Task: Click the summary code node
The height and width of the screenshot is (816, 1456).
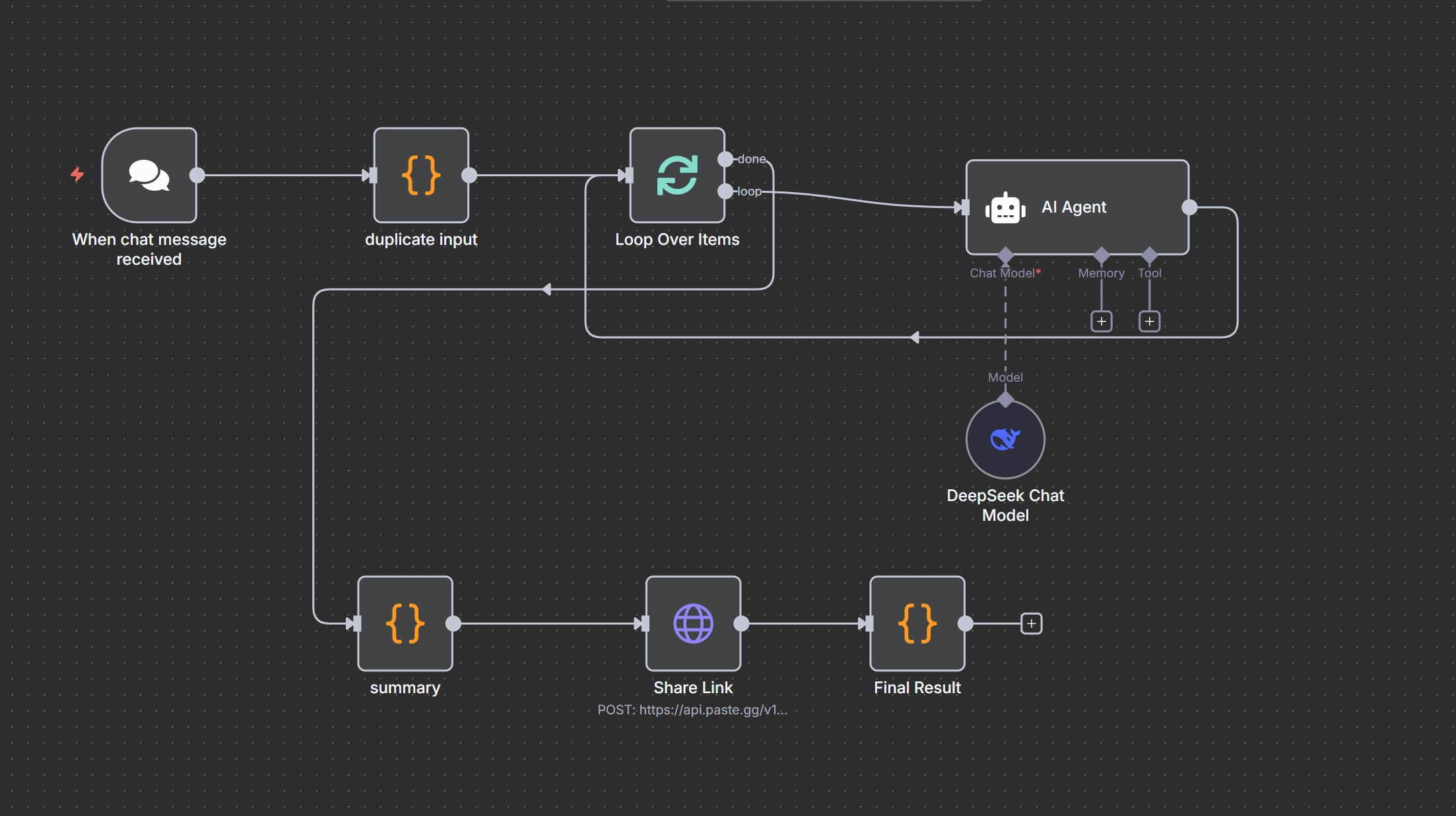Action: click(x=405, y=623)
